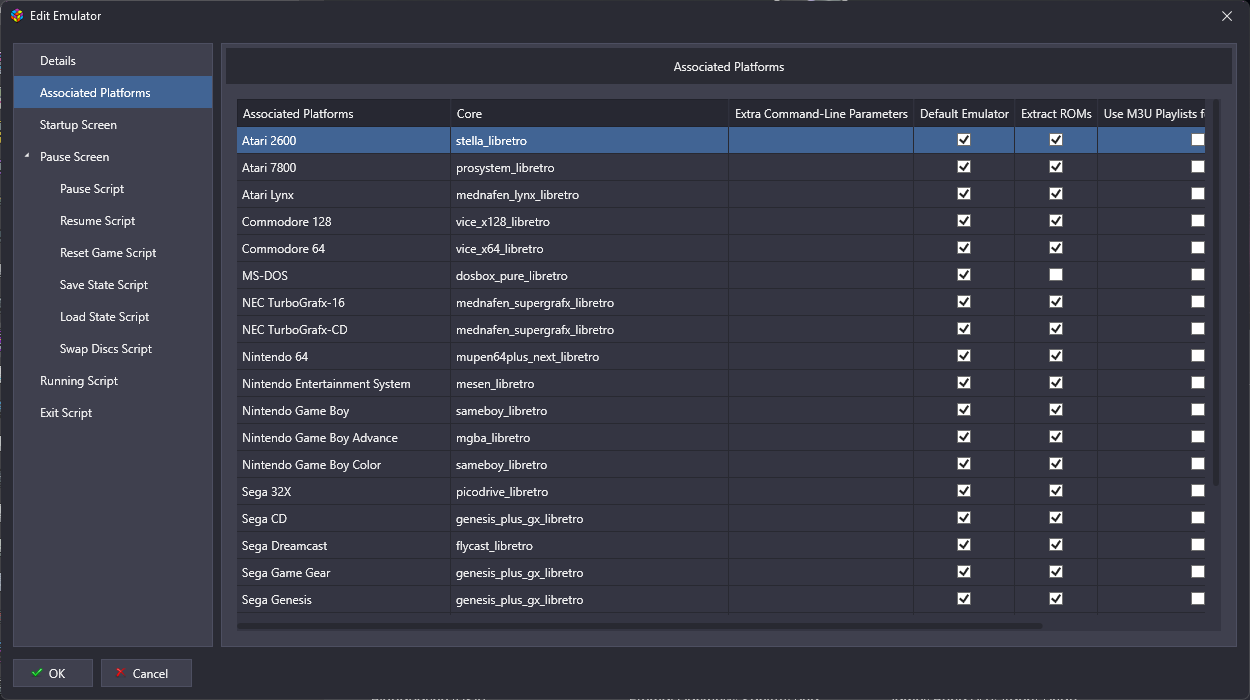Select the Commodore 128 platform cell
Viewport: 1250px width, 700px height.
[x=343, y=221]
